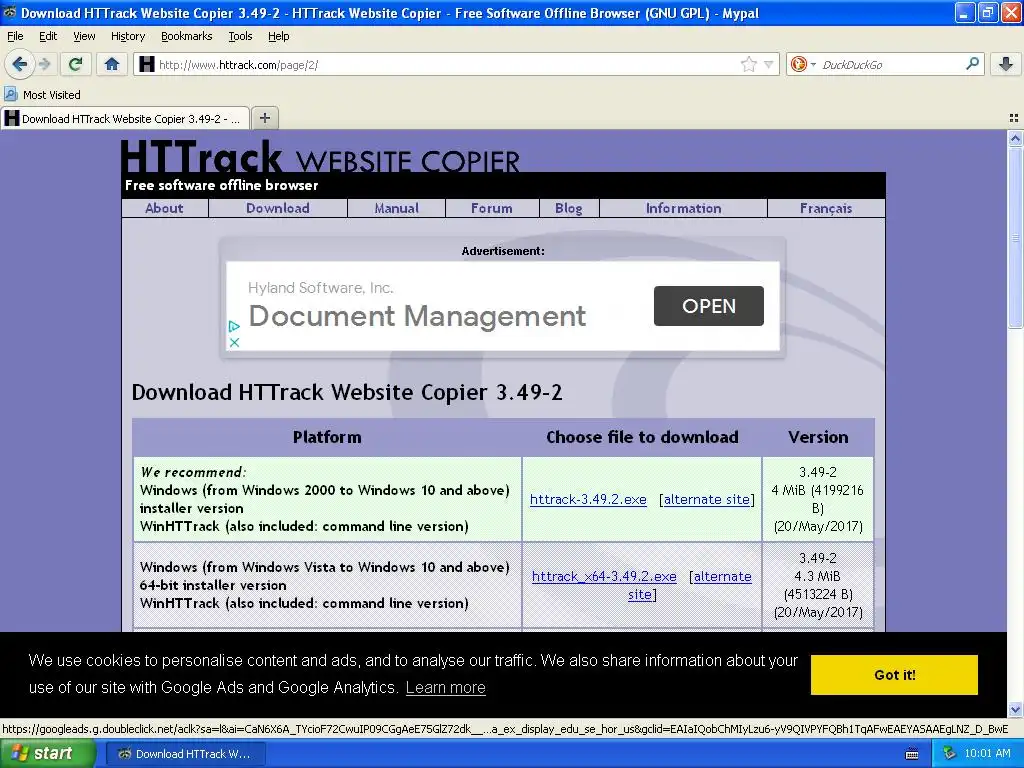Click the list all tabs icon
Image resolution: width=1024 pixels, height=768 pixels.
(x=1014, y=118)
